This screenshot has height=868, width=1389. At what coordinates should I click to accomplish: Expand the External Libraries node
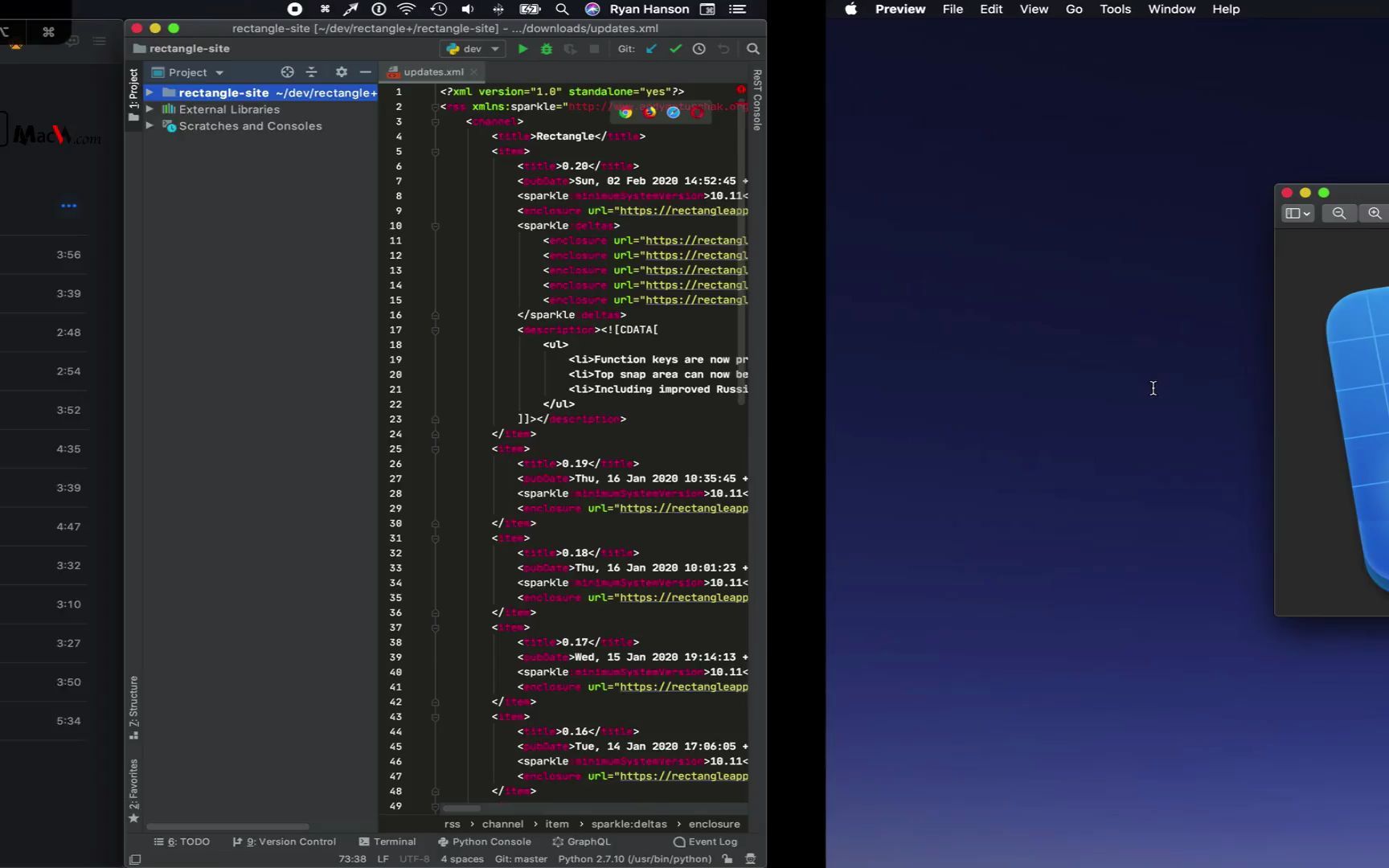[150, 109]
